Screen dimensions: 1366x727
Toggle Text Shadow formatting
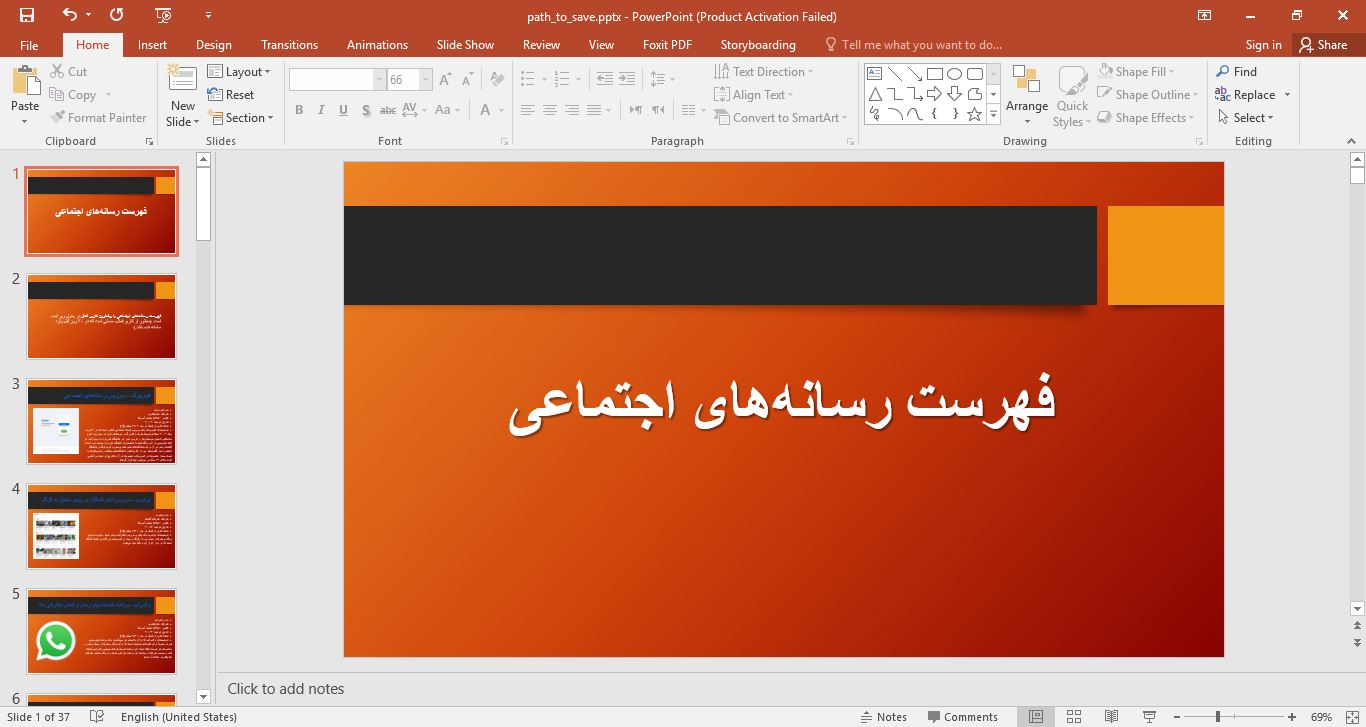(x=367, y=110)
